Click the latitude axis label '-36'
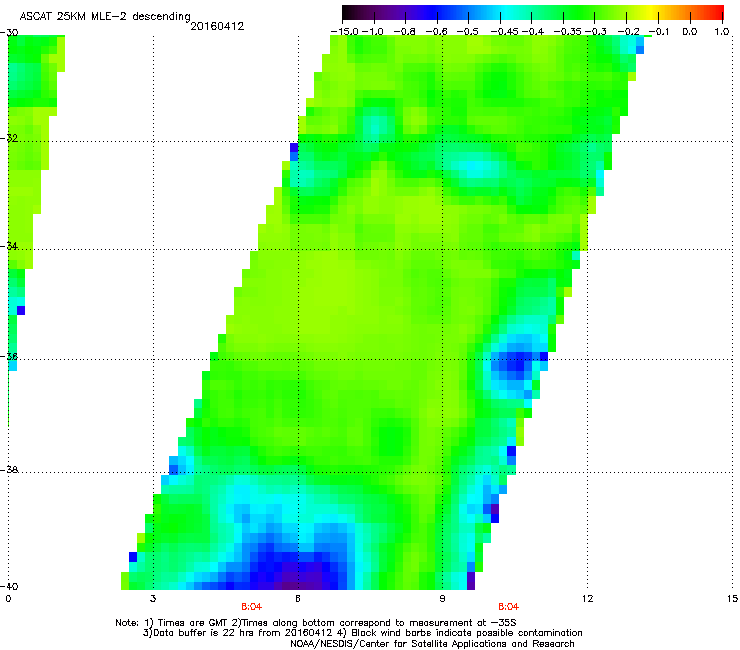 (x=9, y=356)
